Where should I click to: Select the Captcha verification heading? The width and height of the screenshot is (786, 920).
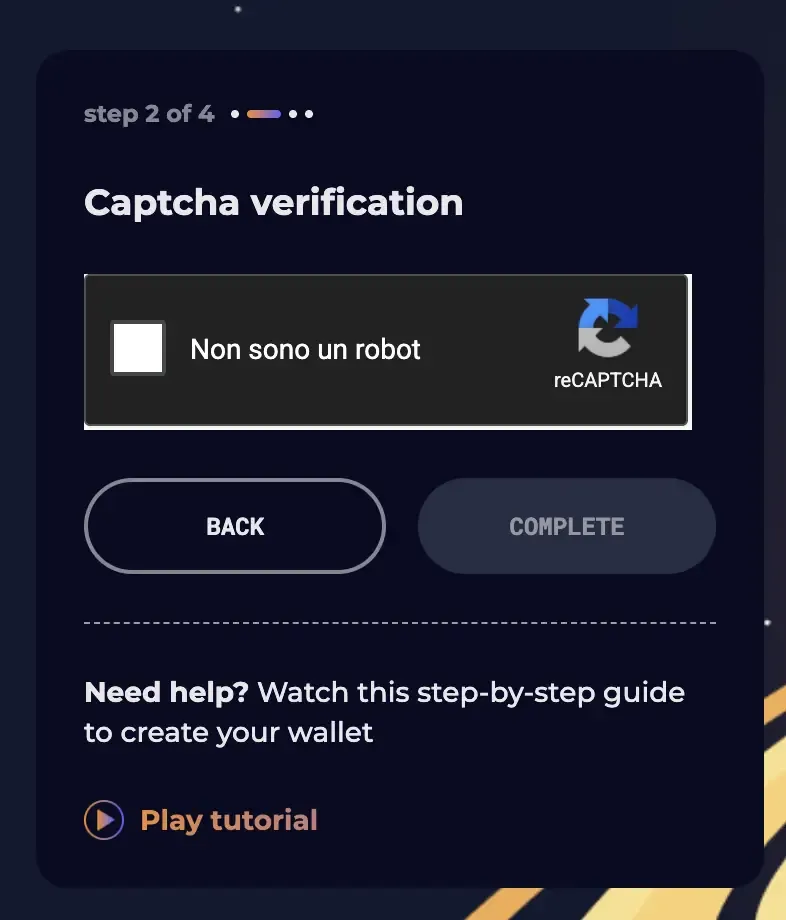click(272, 202)
